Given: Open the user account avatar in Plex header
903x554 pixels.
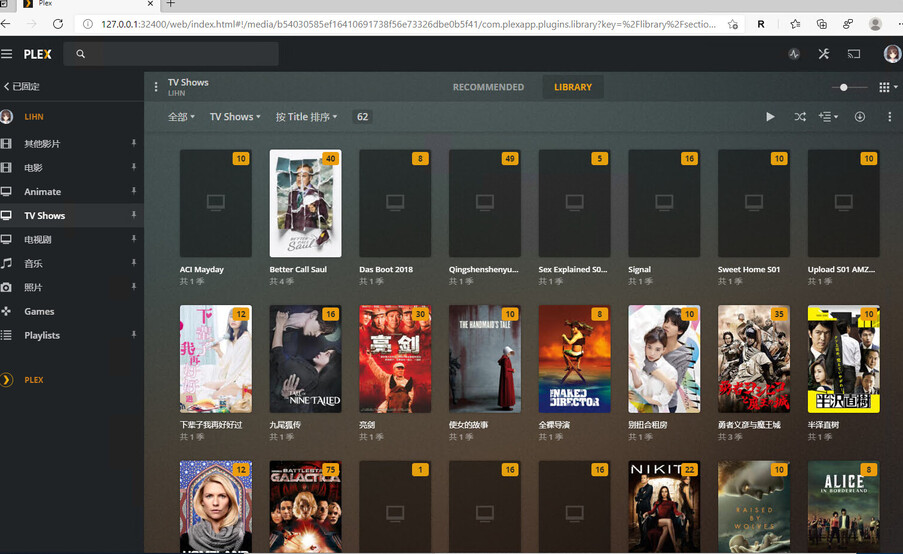Looking at the screenshot, I should coord(892,54).
